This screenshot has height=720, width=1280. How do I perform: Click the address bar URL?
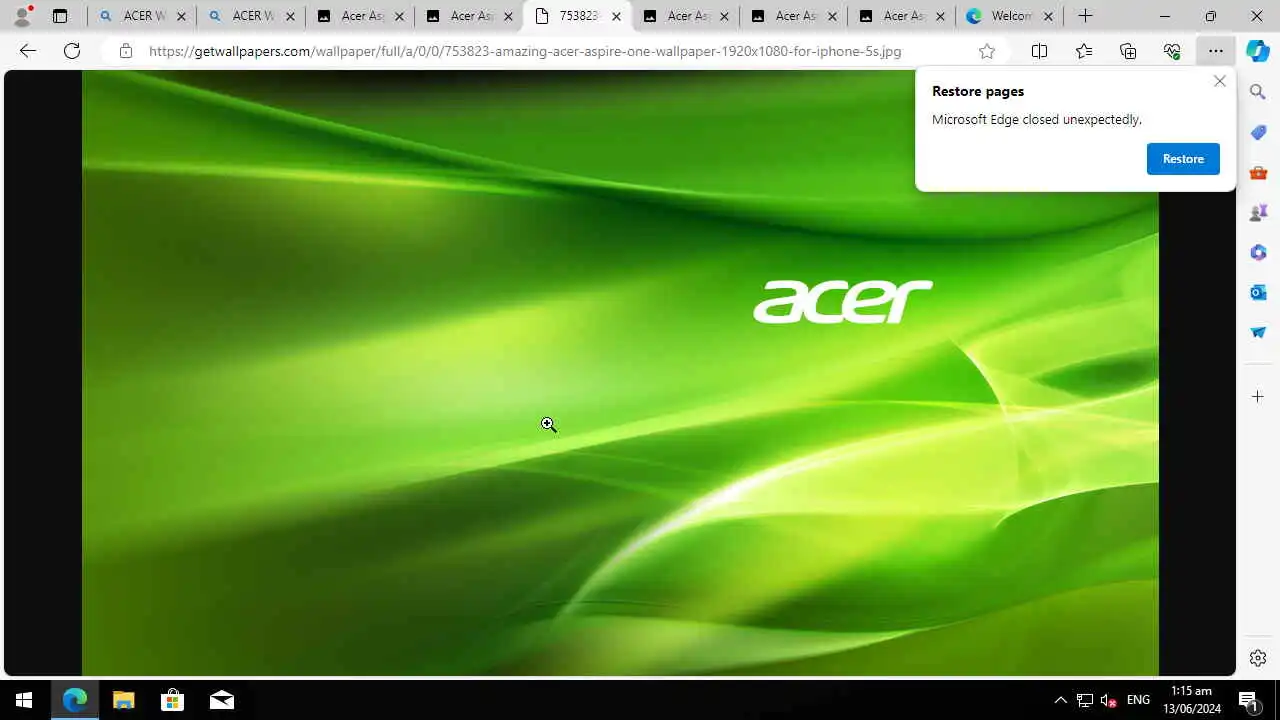click(525, 51)
